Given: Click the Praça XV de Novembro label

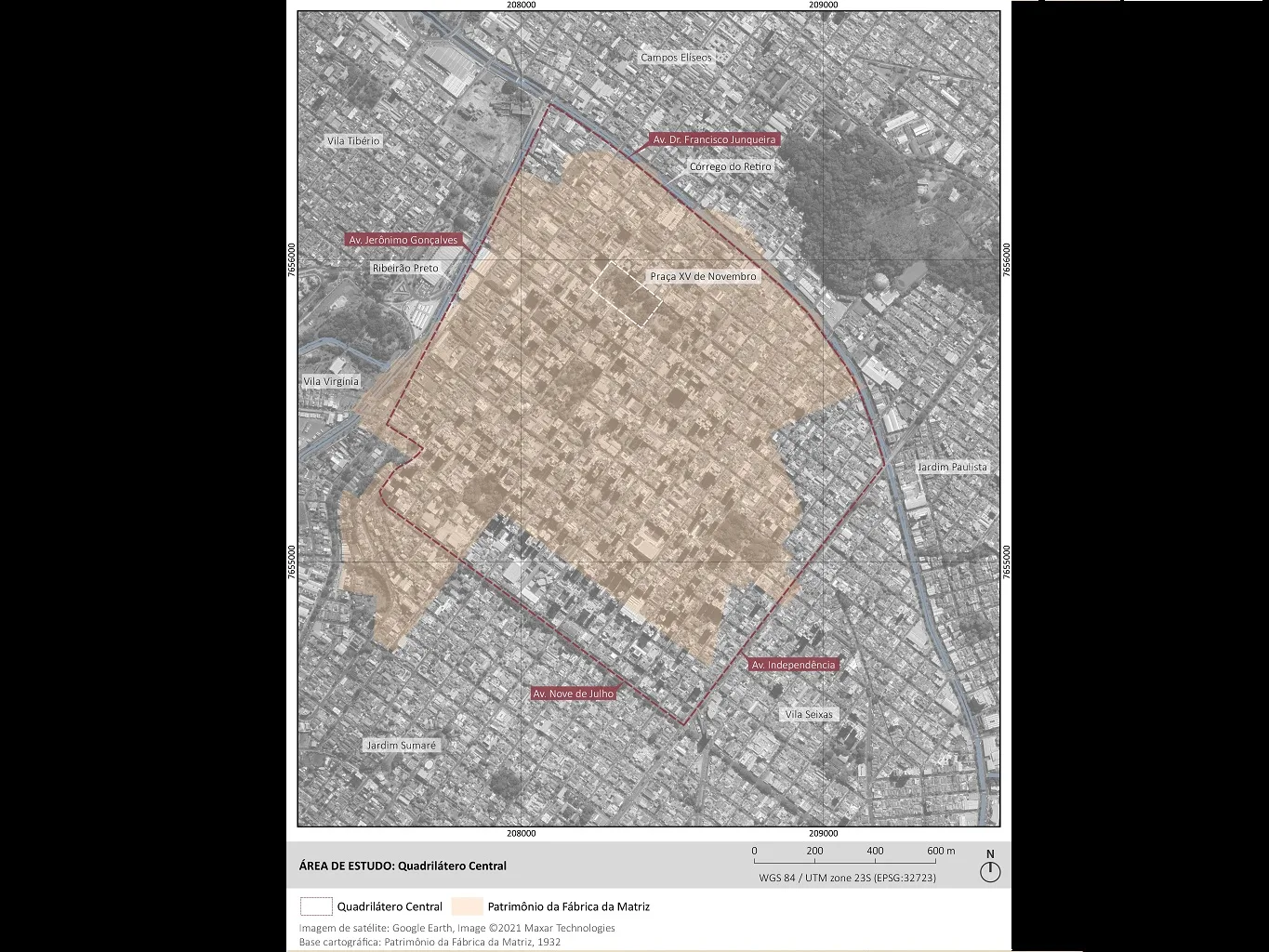Looking at the screenshot, I should [x=703, y=277].
